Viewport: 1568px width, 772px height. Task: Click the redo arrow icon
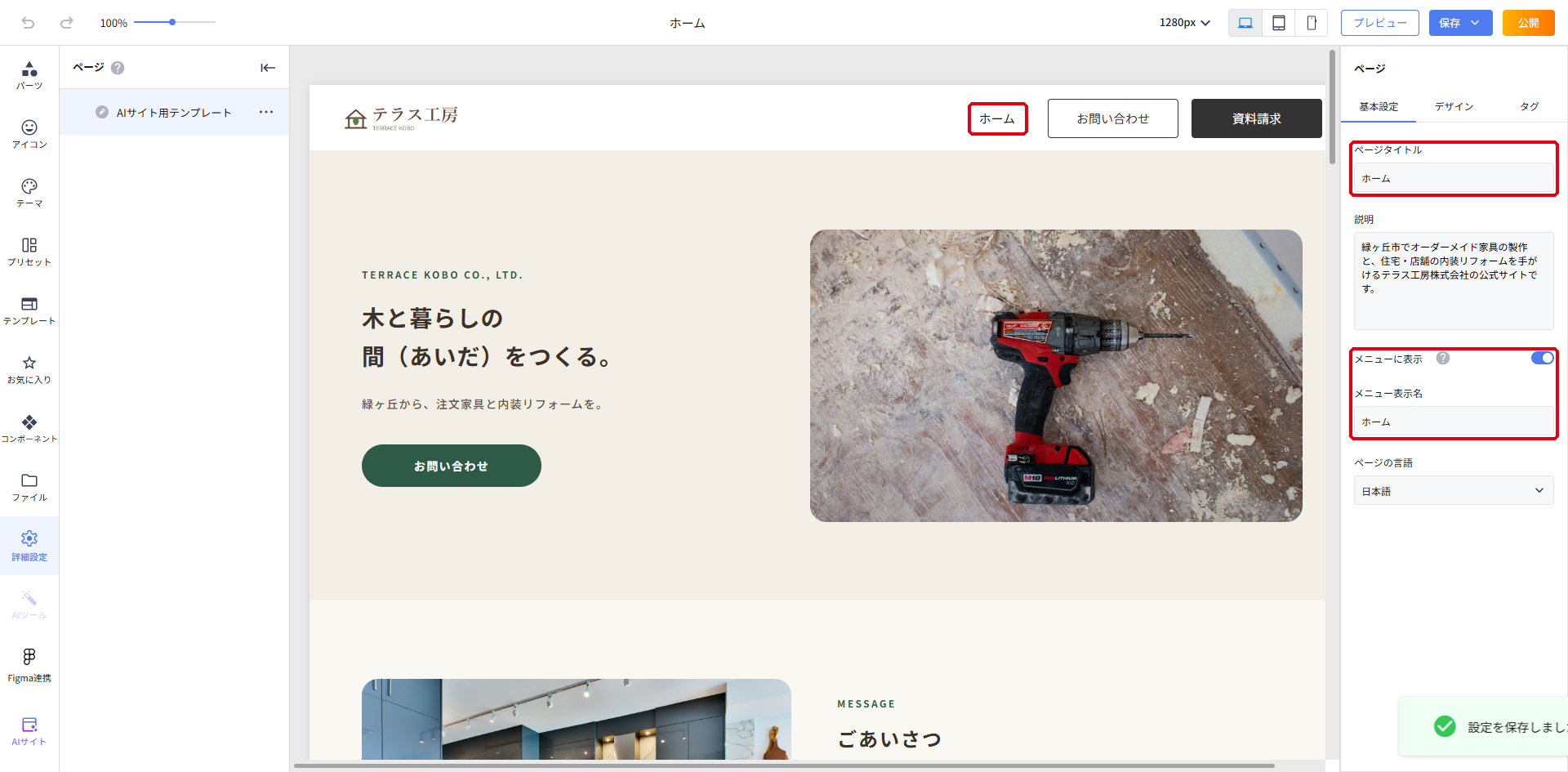(67, 23)
